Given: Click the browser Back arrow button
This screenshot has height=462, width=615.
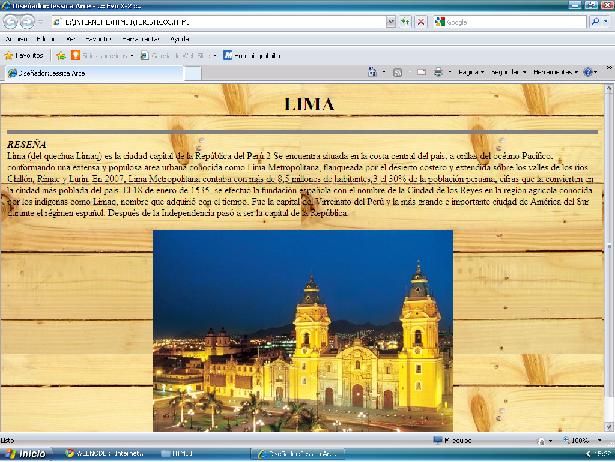Looking at the screenshot, I should [12, 21].
